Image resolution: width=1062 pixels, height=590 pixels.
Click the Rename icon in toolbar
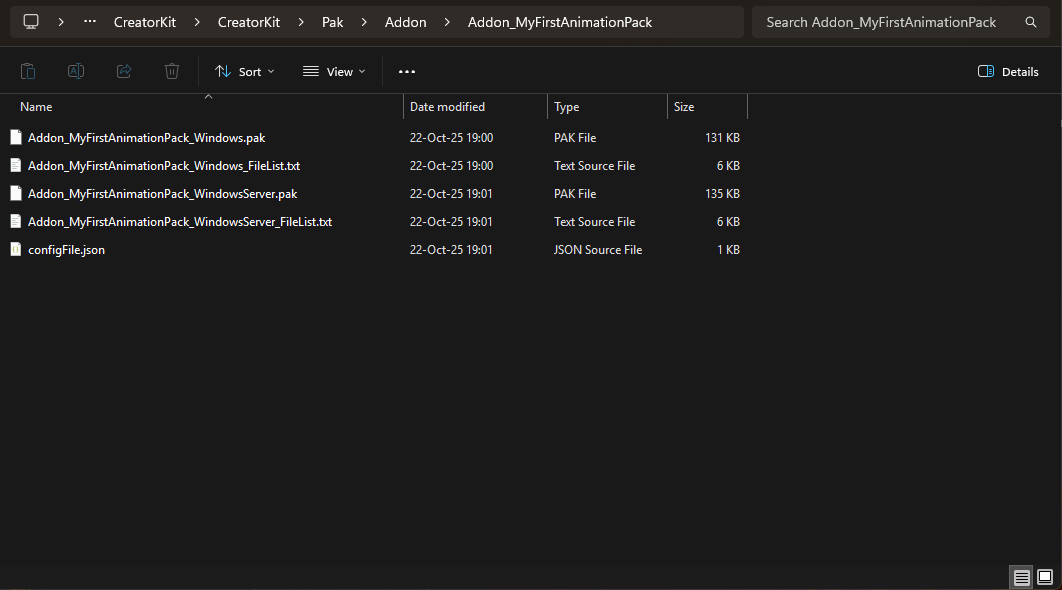76,71
